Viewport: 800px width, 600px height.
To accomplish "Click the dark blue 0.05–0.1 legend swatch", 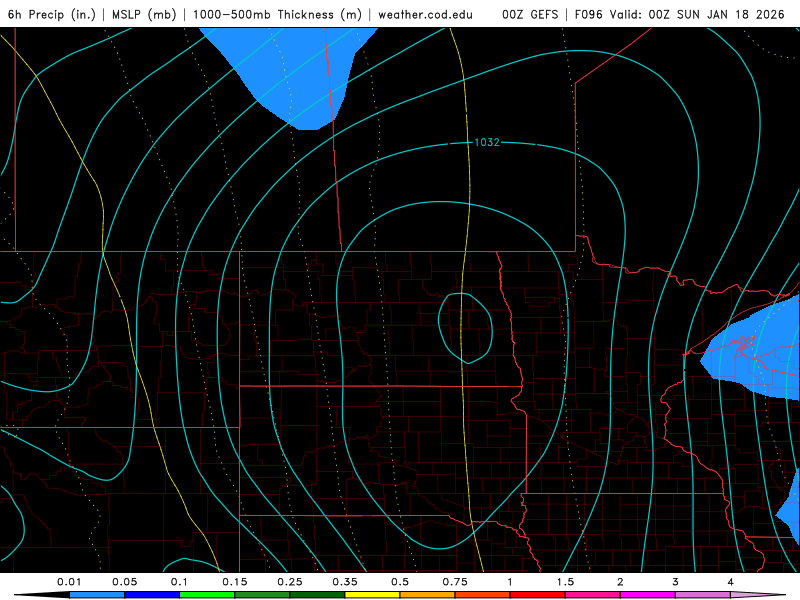I will [x=152, y=595].
